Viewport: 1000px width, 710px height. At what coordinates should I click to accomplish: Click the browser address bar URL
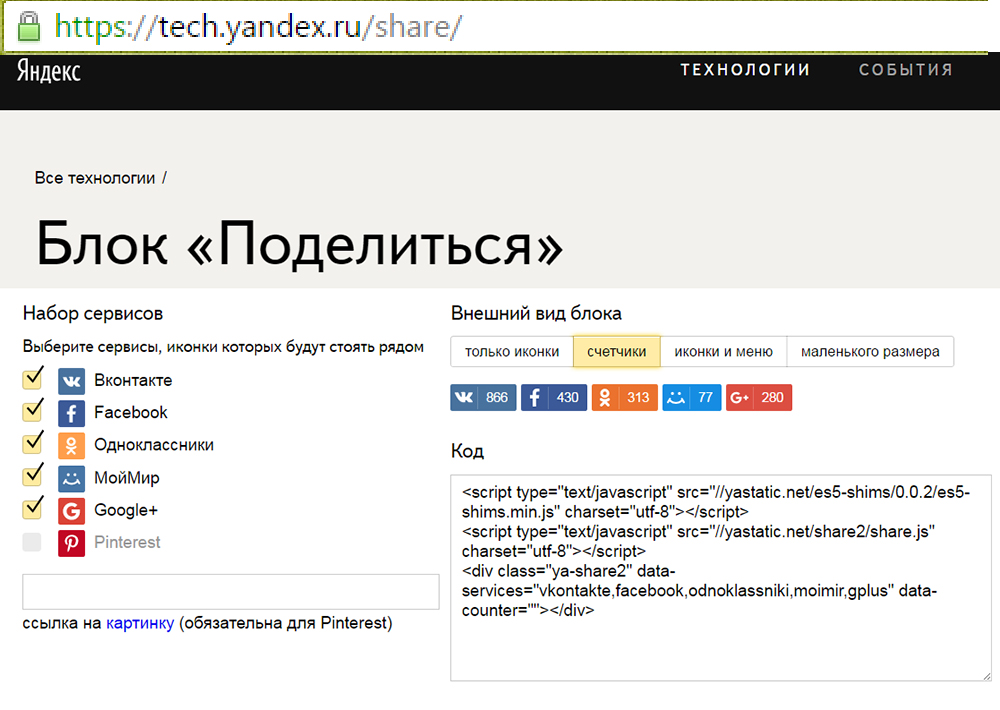click(258, 27)
